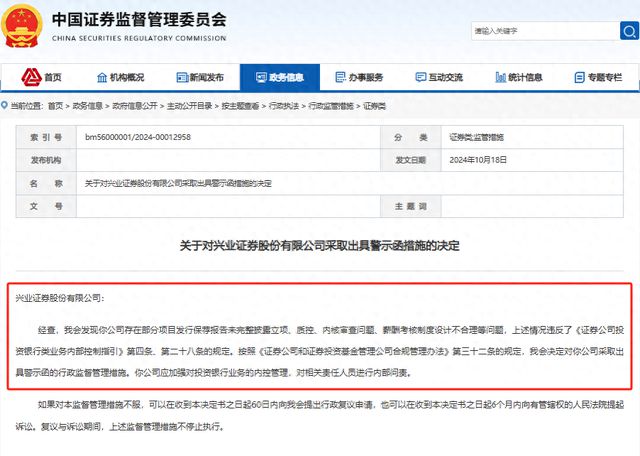Screen dimensions: 640x456
Task: Click the 证券类监管措施 category value
Action: coord(476,137)
